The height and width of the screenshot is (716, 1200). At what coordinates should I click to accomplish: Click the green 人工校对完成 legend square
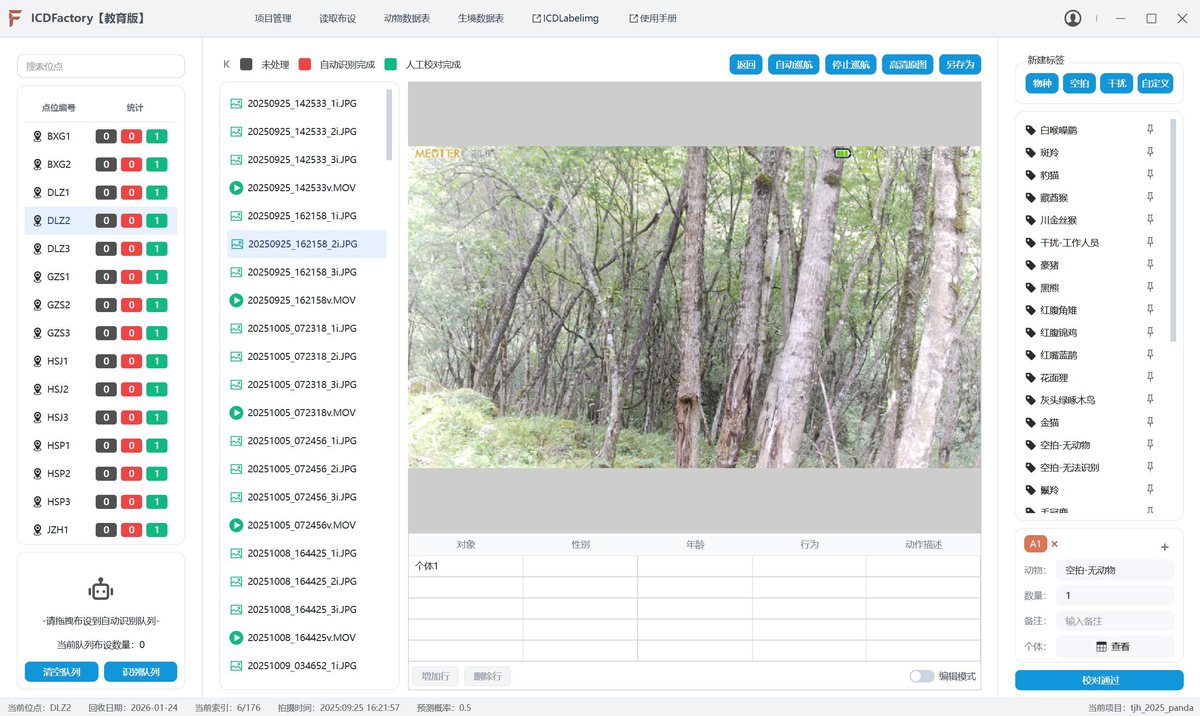click(390, 65)
